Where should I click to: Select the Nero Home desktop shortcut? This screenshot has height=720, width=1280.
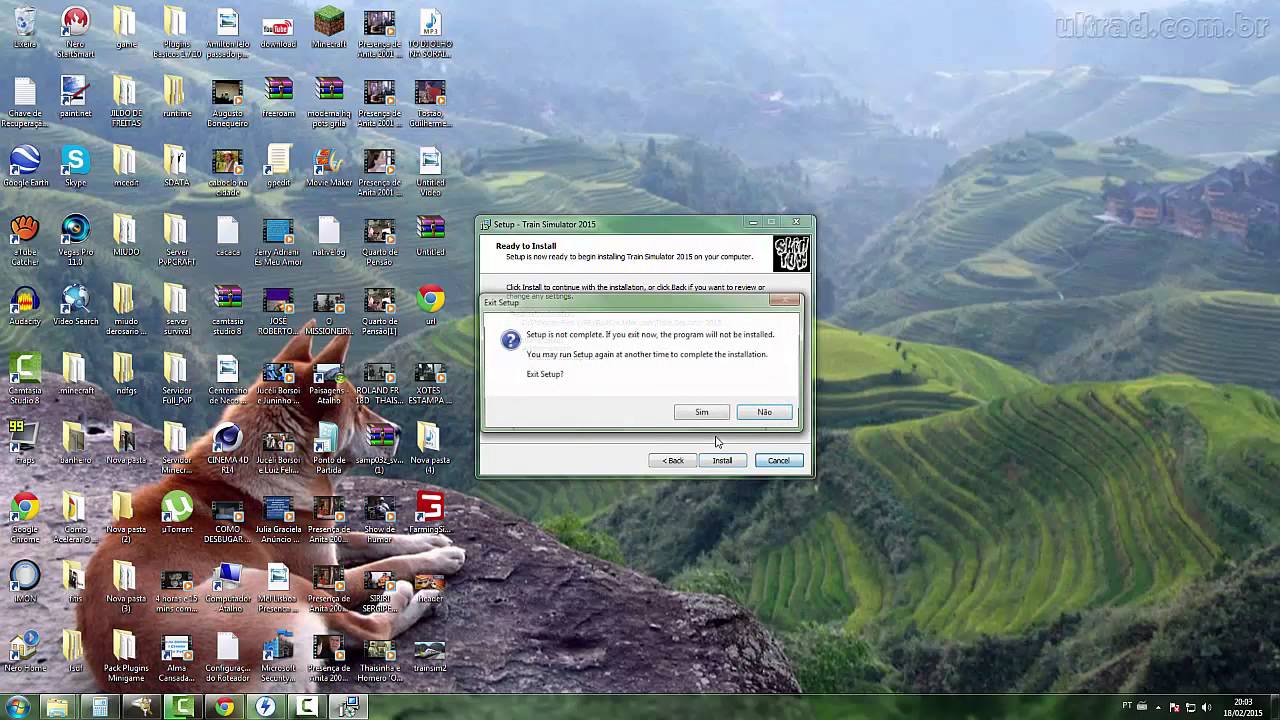[x=25, y=651]
